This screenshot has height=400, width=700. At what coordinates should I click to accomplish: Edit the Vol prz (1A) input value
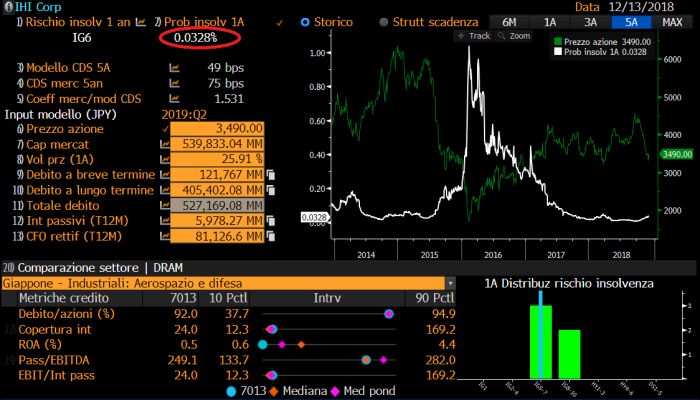216,160
